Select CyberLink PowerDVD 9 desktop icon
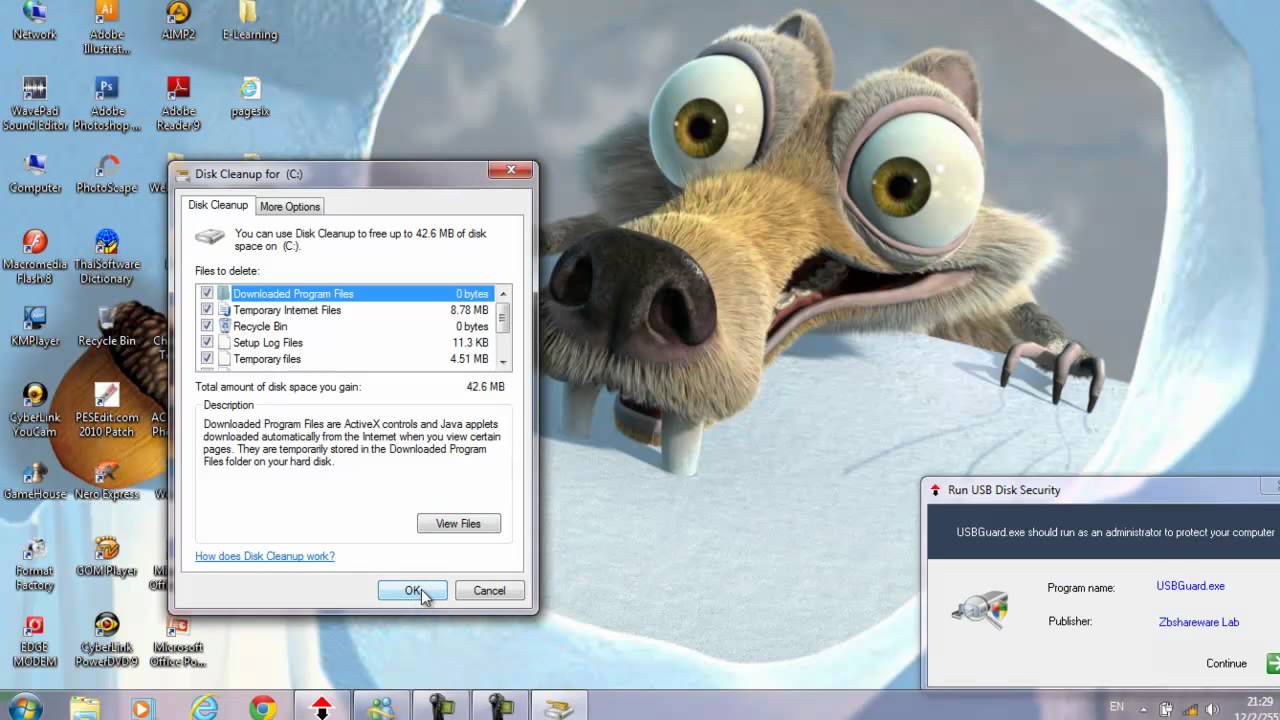The width and height of the screenshot is (1280, 720). 107,640
